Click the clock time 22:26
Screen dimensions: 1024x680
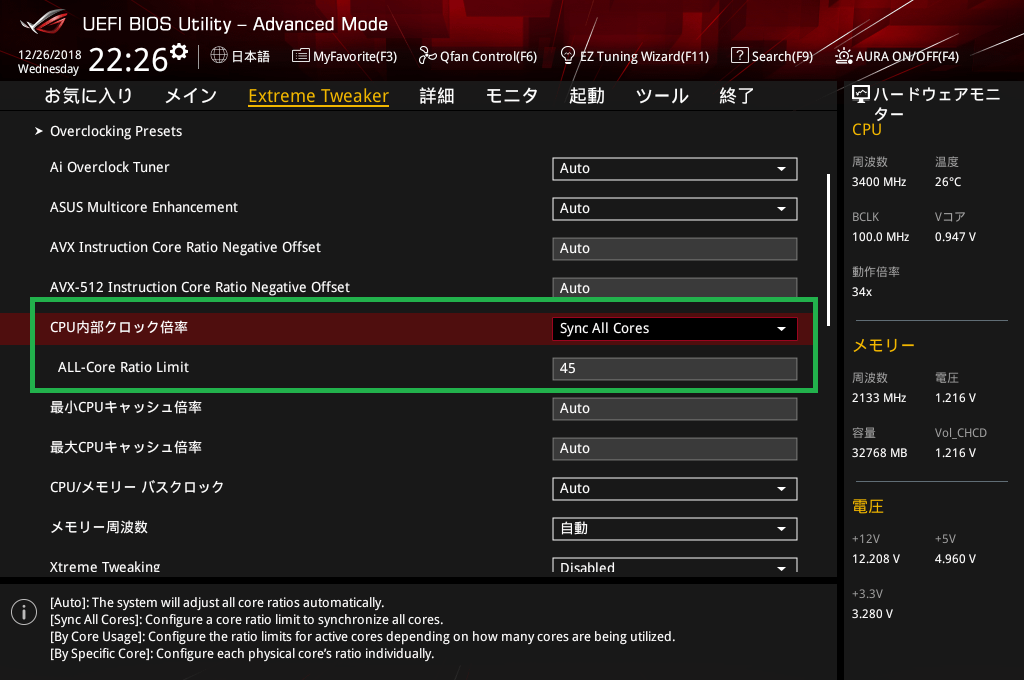[128, 59]
